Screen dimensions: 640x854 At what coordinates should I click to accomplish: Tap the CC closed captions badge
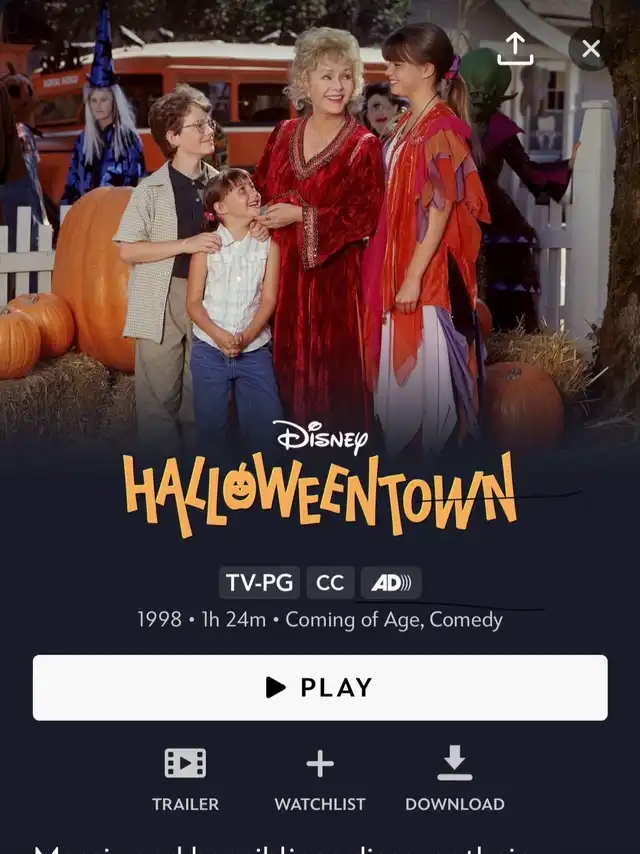pos(330,583)
